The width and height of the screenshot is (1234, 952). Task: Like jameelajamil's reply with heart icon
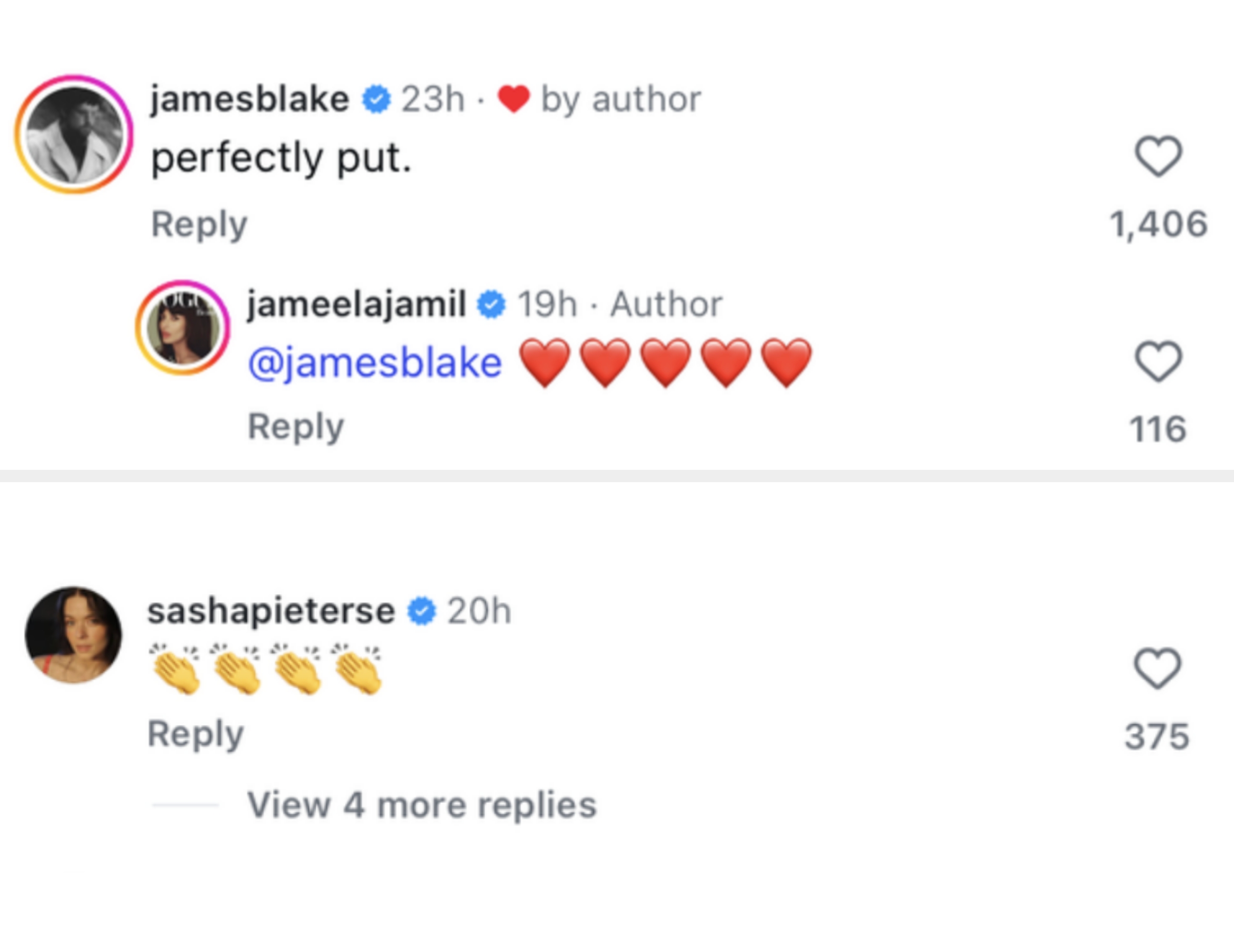point(1158,362)
